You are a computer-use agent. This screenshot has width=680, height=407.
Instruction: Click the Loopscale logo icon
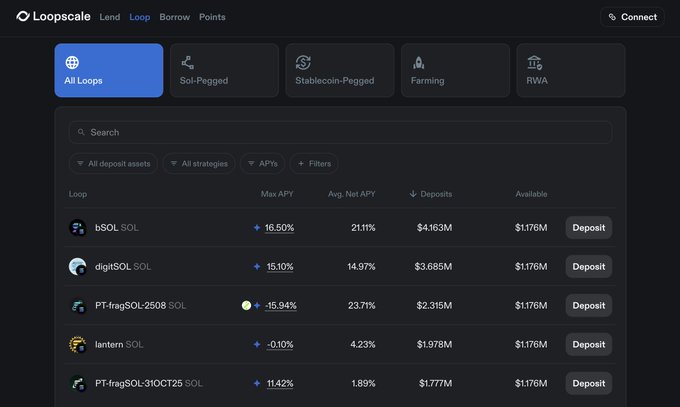[x=23, y=16]
